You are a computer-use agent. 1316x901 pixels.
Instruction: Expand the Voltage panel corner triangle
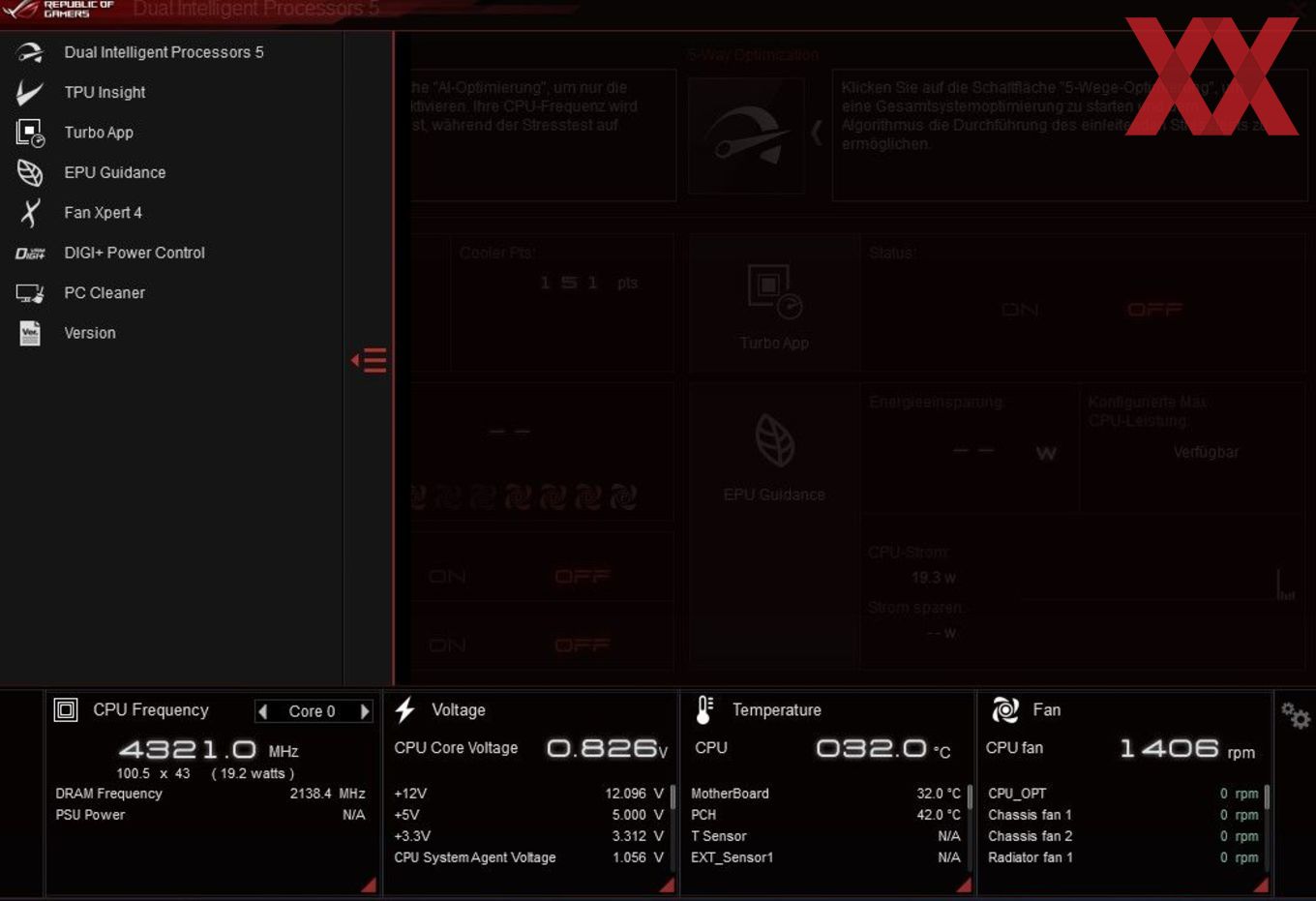click(667, 885)
